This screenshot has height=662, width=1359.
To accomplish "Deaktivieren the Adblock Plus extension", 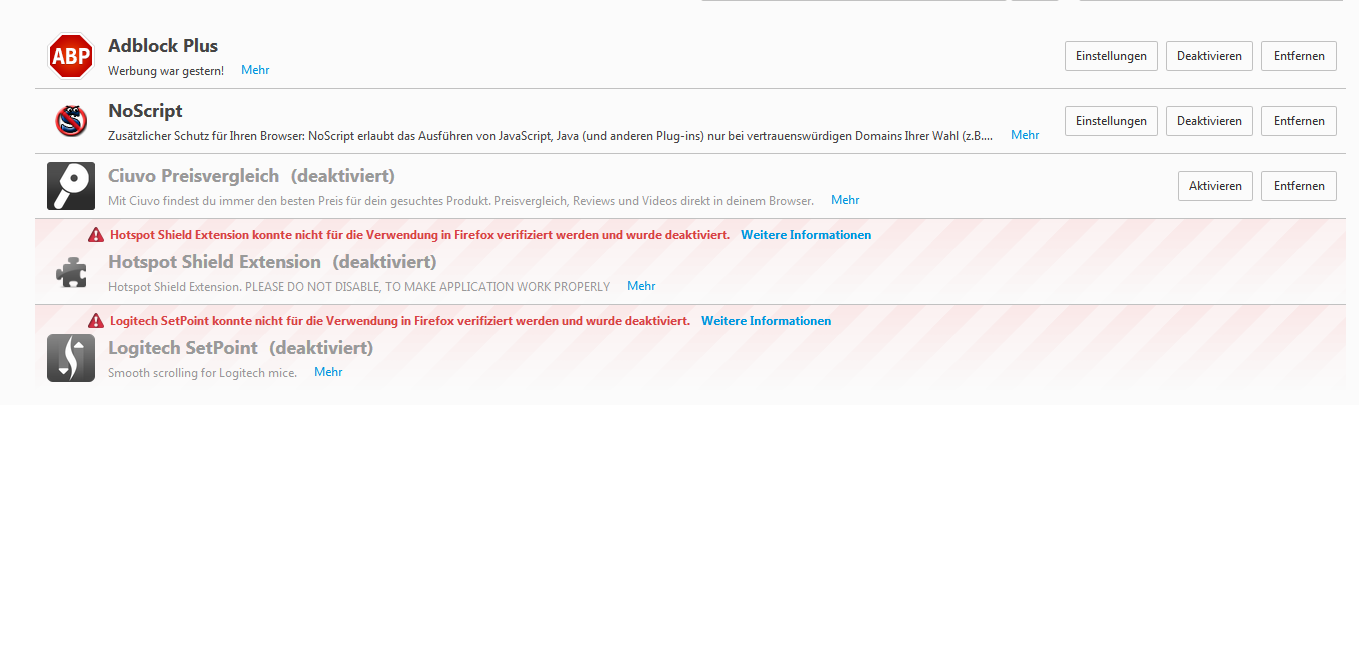I will tap(1209, 56).
